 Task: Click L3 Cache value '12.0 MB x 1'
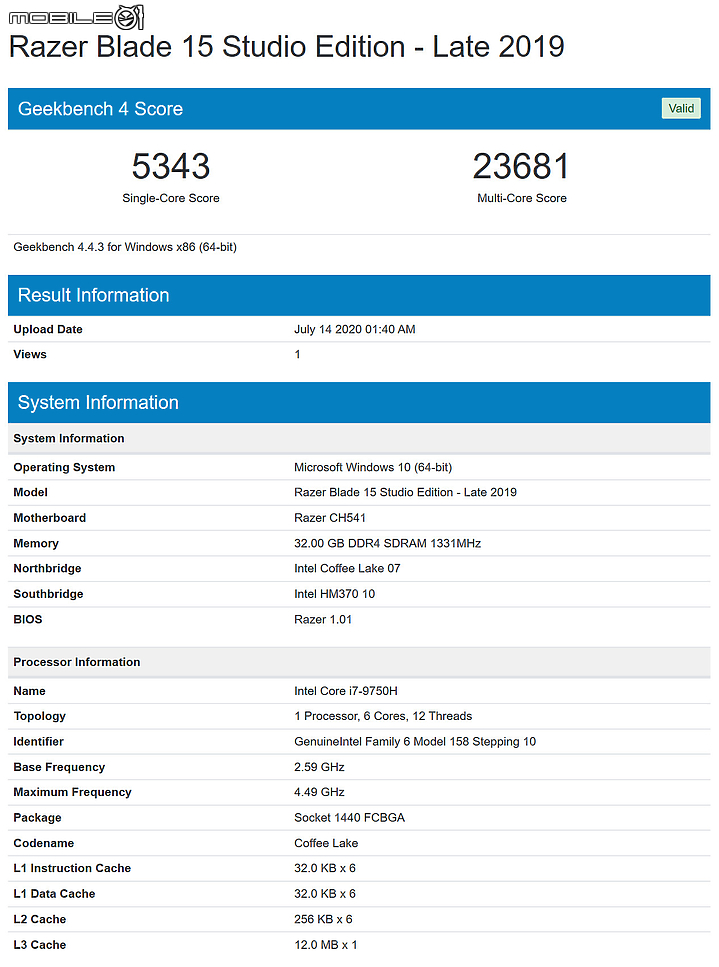click(326, 945)
